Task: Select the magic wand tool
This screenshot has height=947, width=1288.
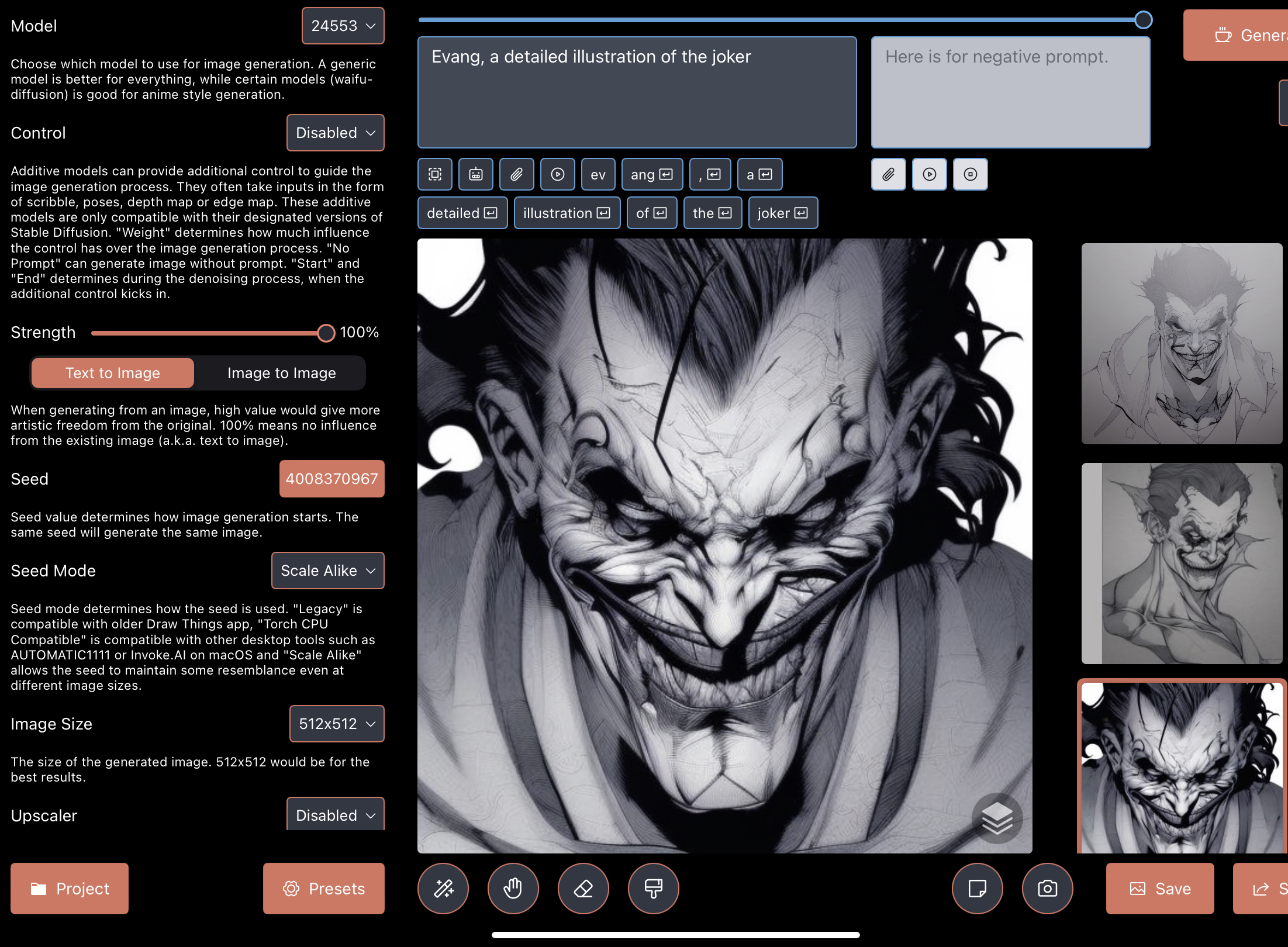Action: (443, 889)
